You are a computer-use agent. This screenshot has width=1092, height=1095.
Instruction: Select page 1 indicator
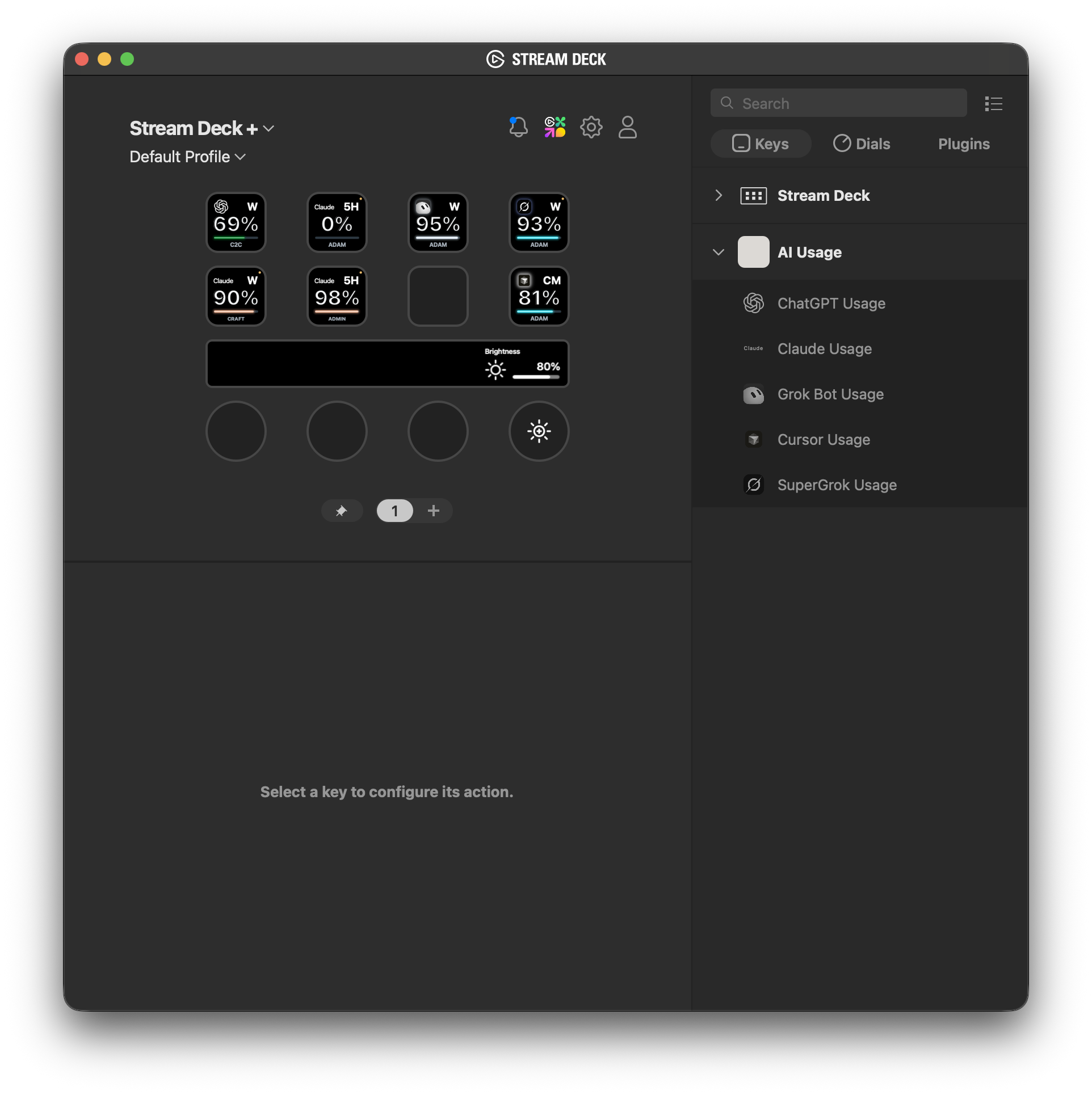pyautogui.click(x=394, y=511)
